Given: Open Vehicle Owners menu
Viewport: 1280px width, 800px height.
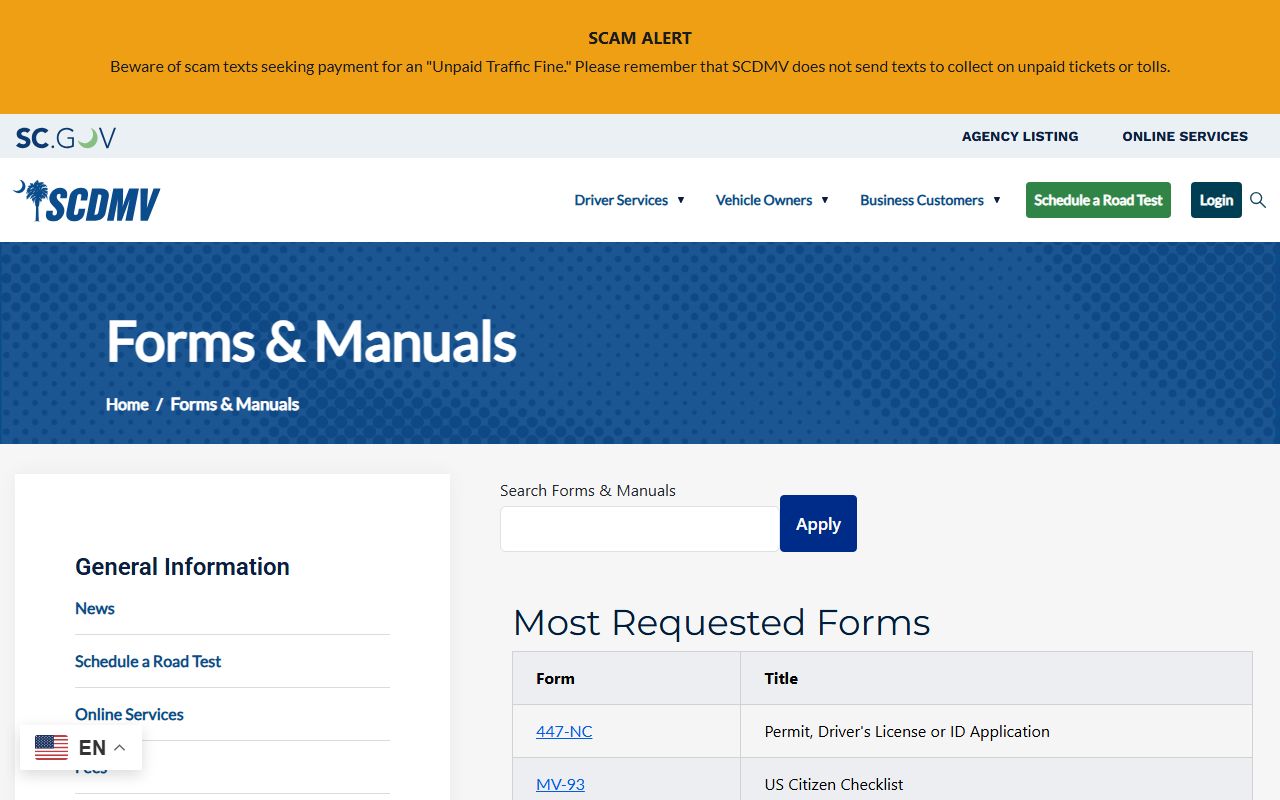Looking at the screenshot, I should pyautogui.click(x=764, y=200).
